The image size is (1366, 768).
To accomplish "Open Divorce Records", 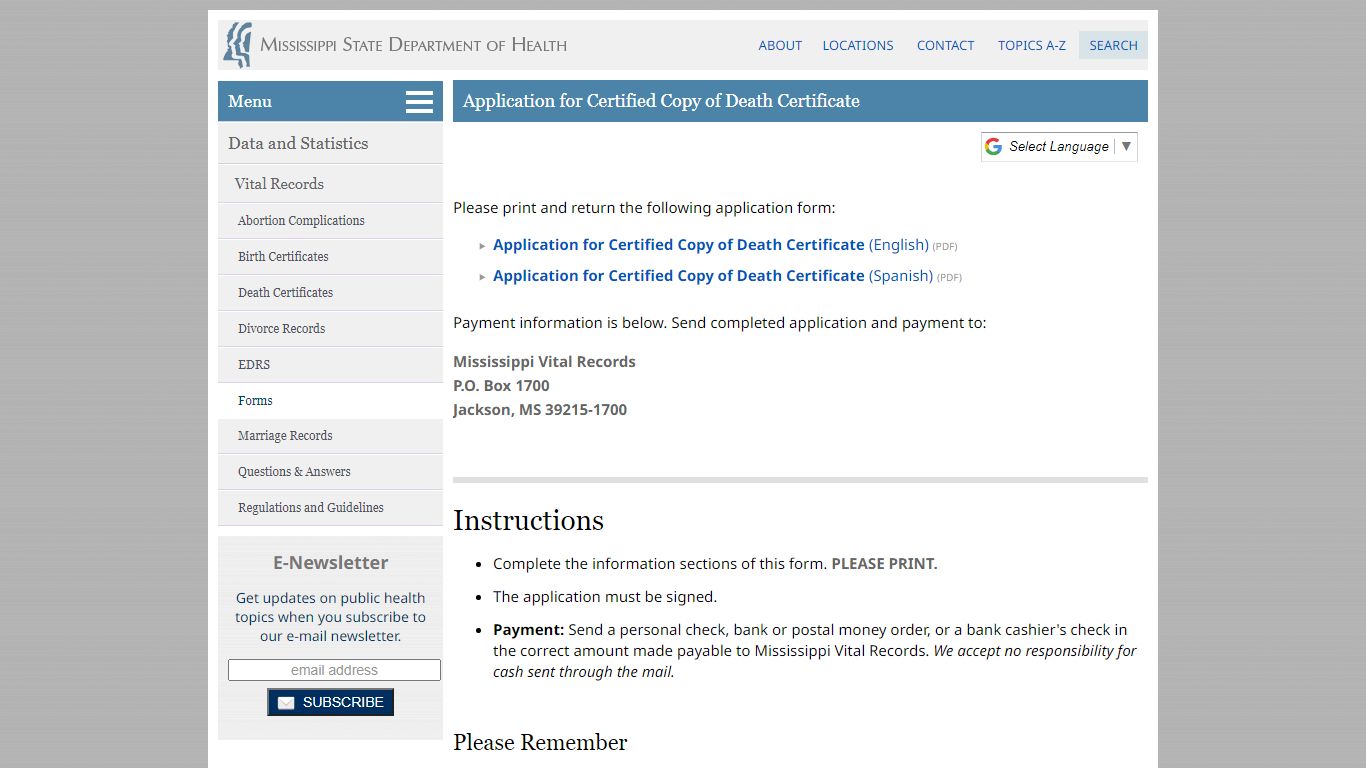I will point(330,329).
